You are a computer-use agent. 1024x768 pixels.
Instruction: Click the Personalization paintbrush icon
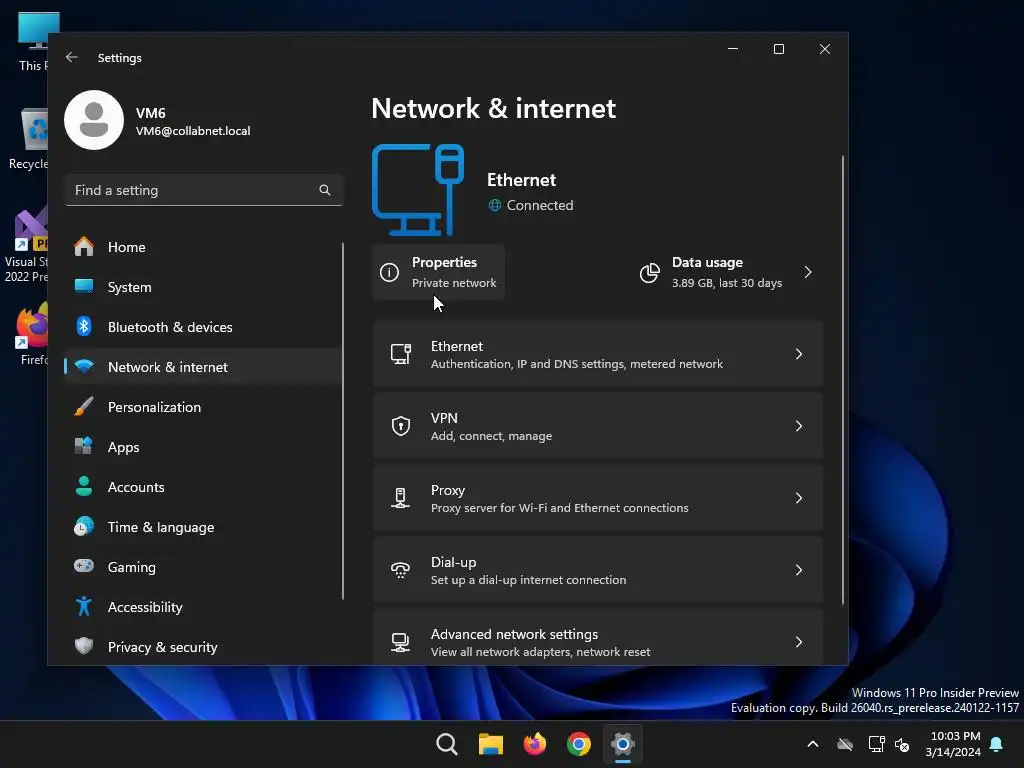(84, 407)
